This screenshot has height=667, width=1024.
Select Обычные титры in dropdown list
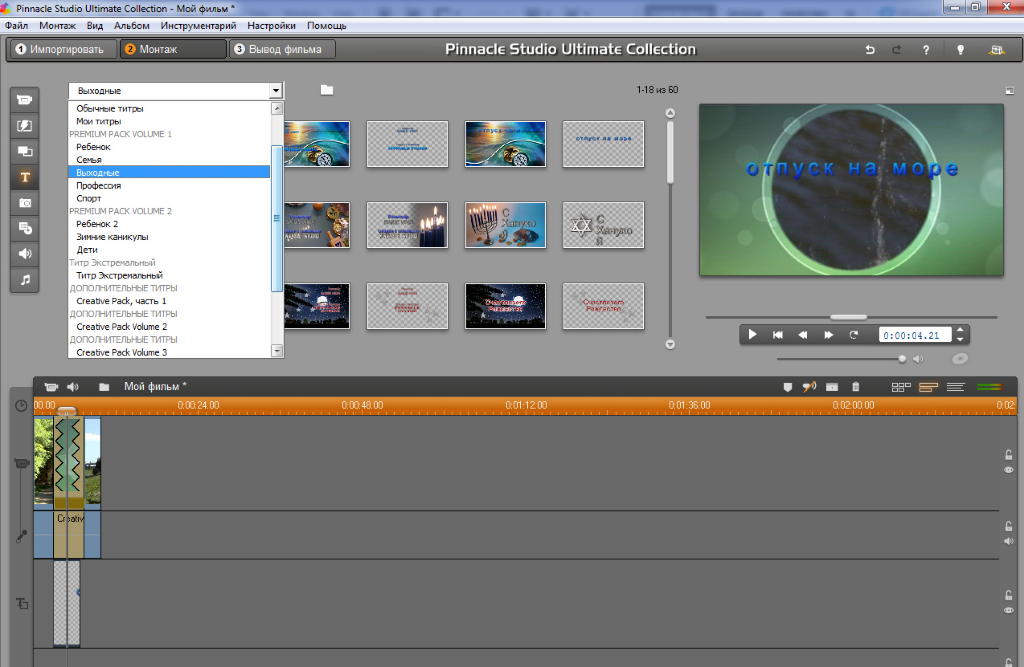(x=110, y=108)
